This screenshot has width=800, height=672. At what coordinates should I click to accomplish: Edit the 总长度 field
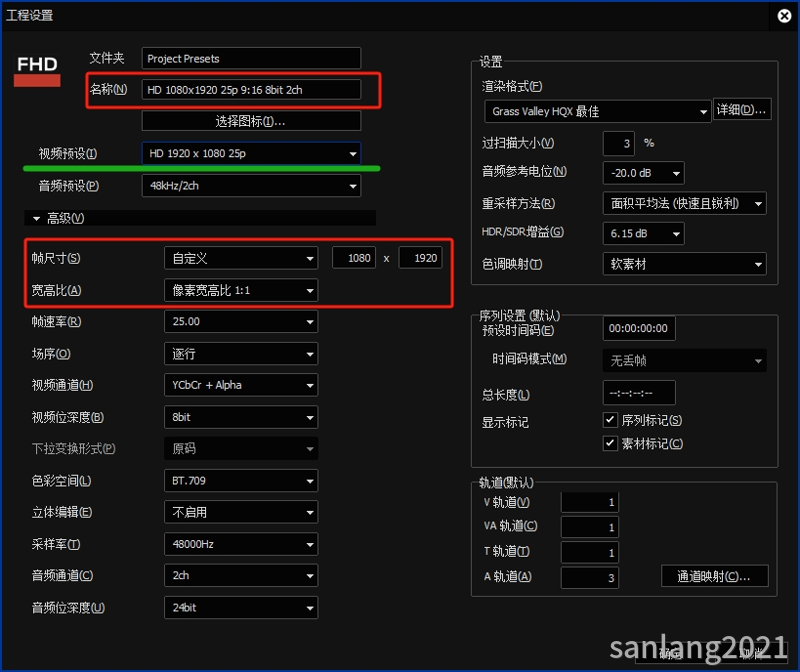(x=639, y=393)
